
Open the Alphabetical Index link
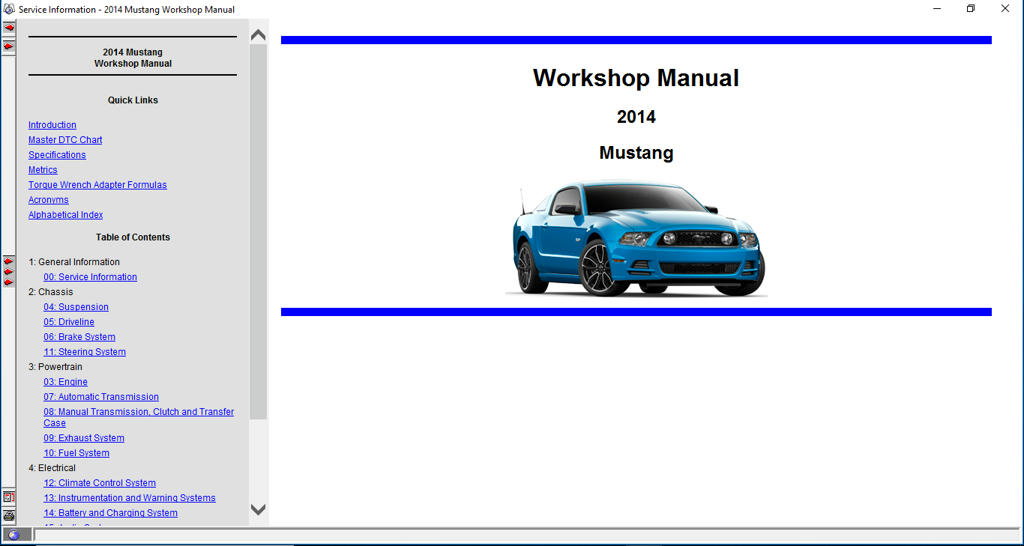pyautogui.click(x=65, y=215)
